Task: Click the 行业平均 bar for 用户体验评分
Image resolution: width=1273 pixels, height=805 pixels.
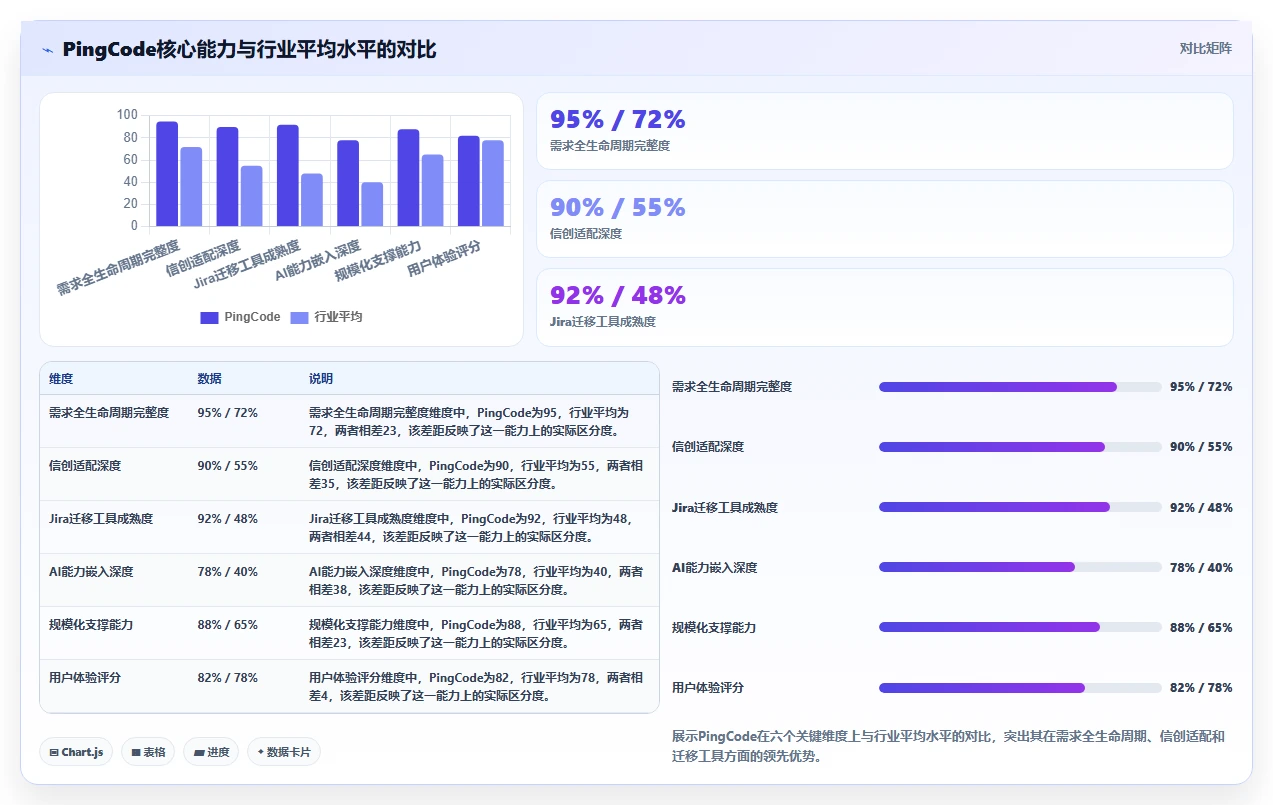Action: click(493, 183)
